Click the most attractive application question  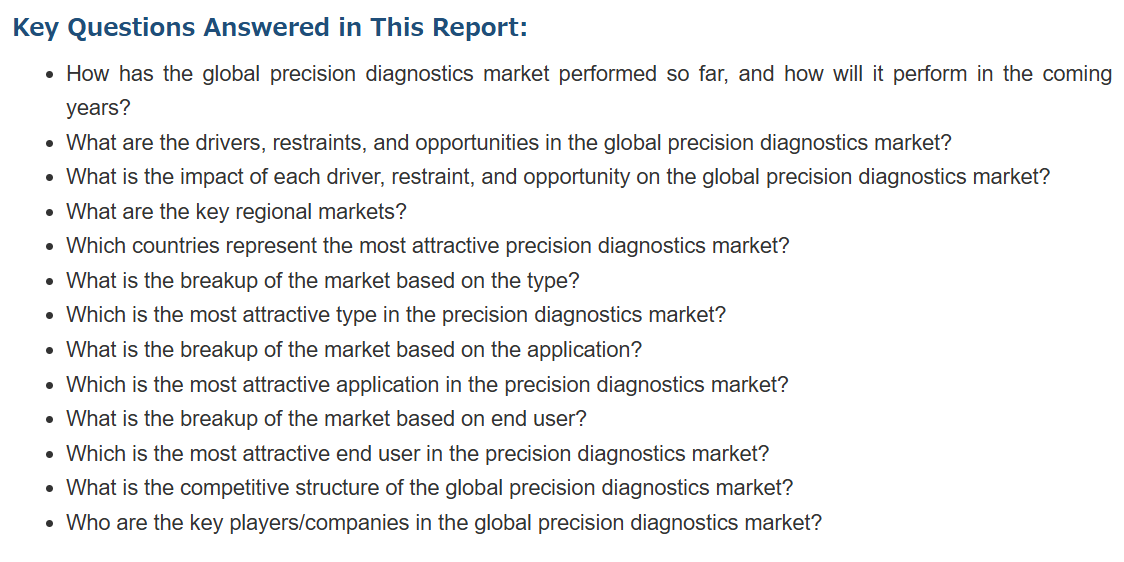427,384
